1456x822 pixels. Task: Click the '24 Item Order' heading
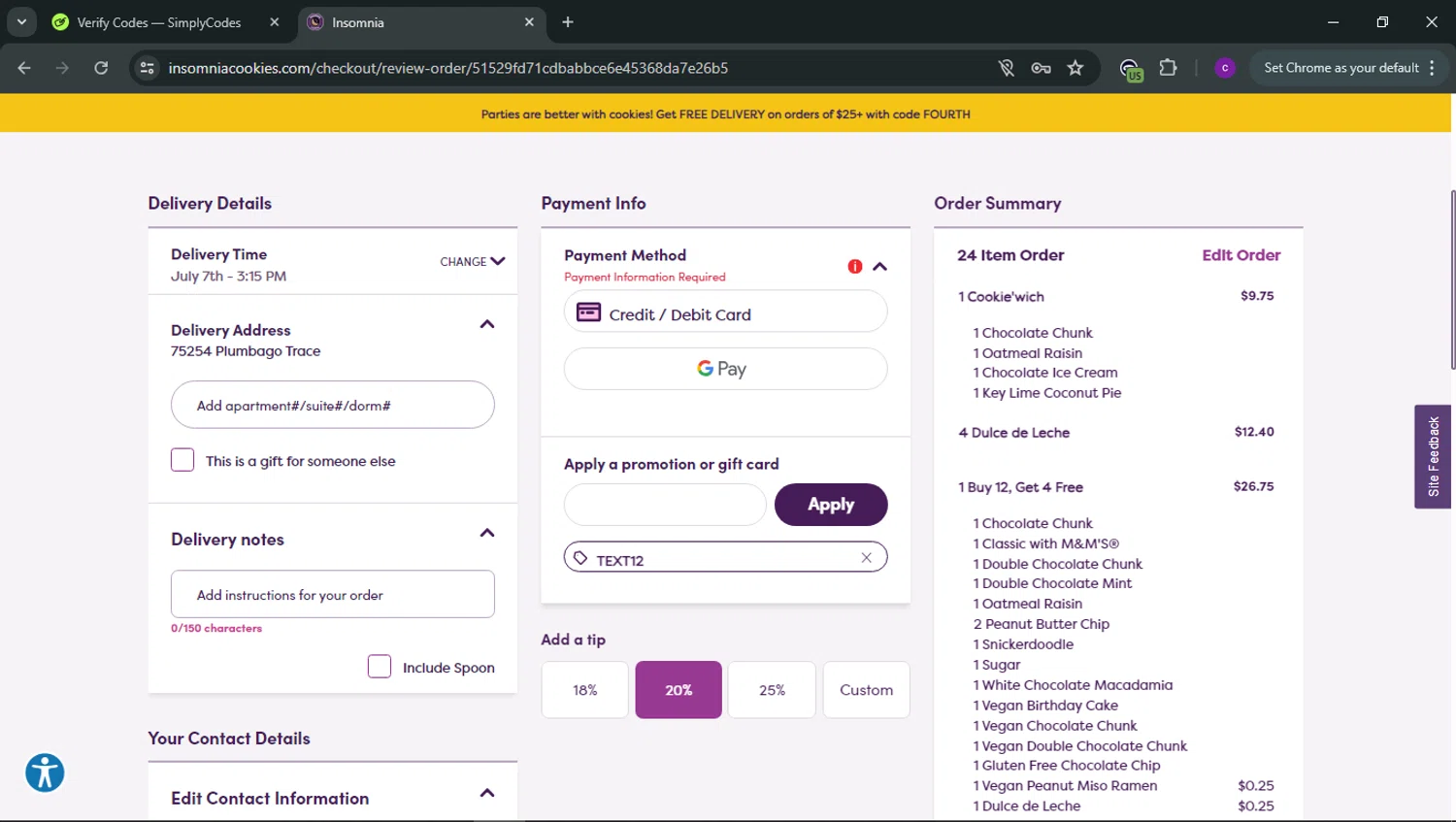pos(1010,255)
